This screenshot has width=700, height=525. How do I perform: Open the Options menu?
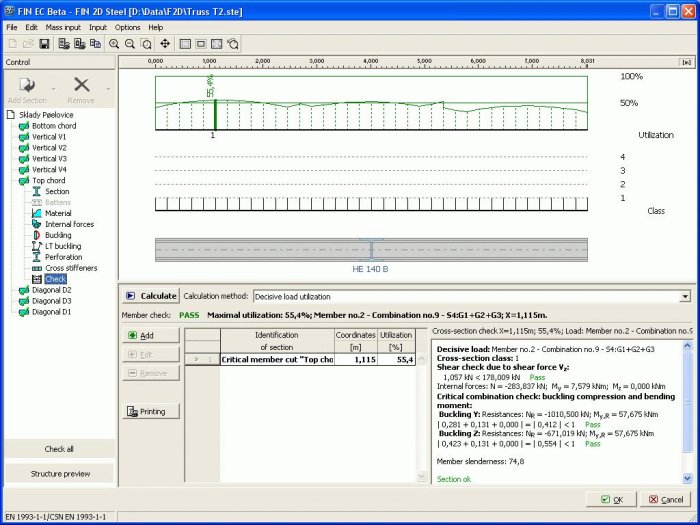127,27
